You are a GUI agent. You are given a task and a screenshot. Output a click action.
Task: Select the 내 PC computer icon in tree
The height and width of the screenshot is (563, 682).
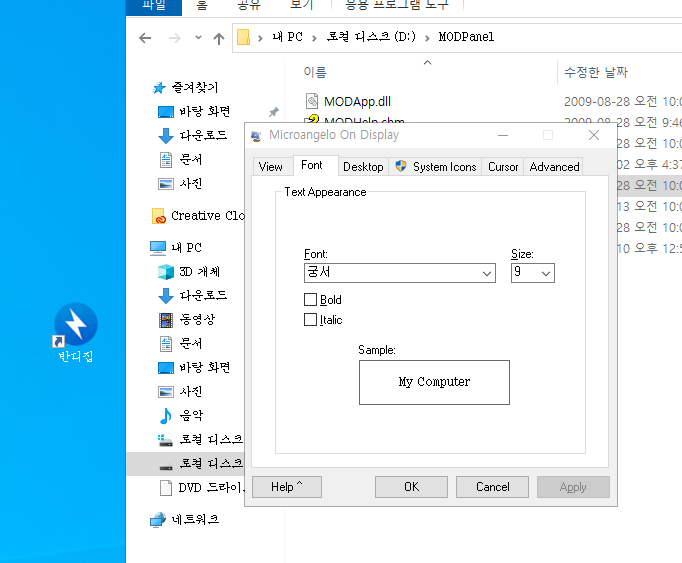click(158, 248)
